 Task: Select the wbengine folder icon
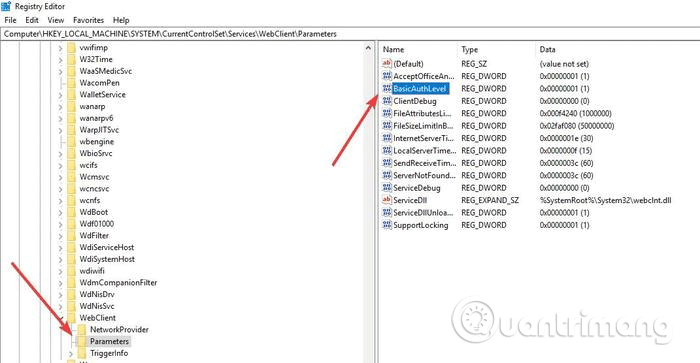[x=71, y=142]
